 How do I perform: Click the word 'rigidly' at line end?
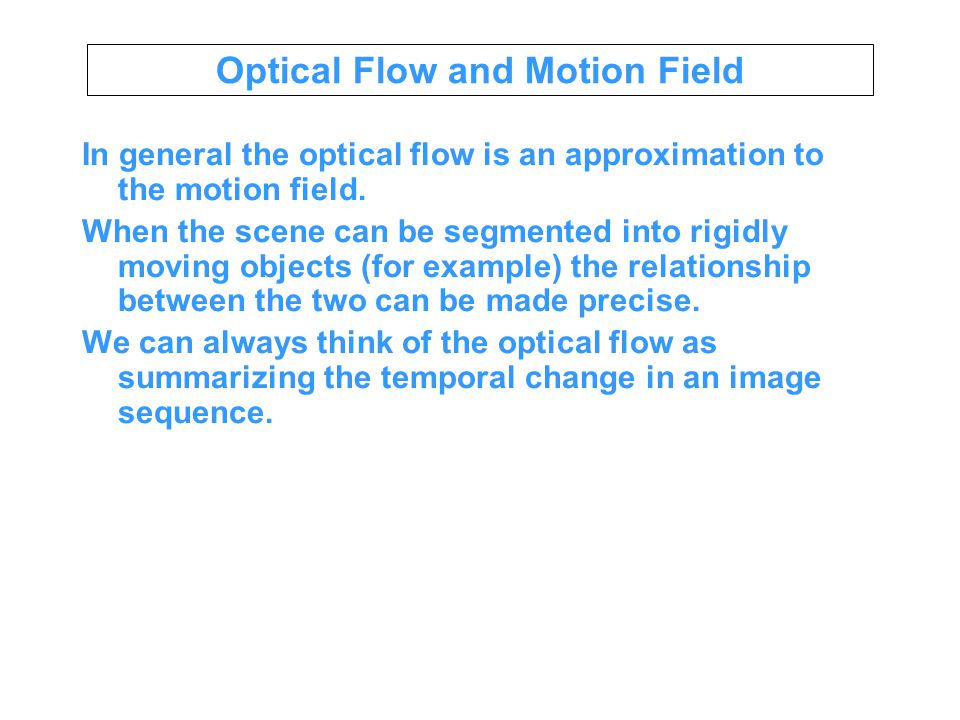pos(739,233)
